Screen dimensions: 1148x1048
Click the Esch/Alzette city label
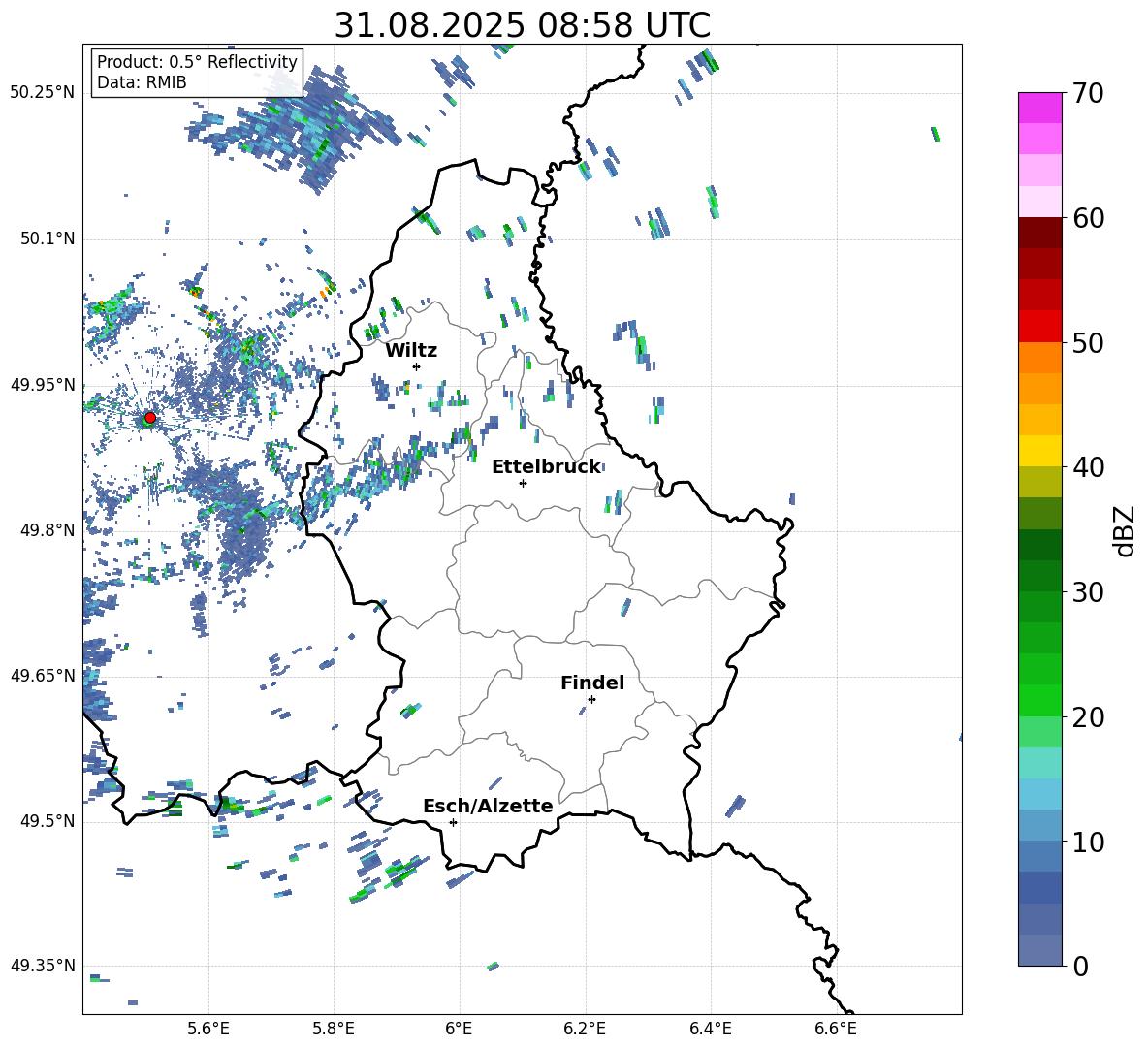coord(488,806)
